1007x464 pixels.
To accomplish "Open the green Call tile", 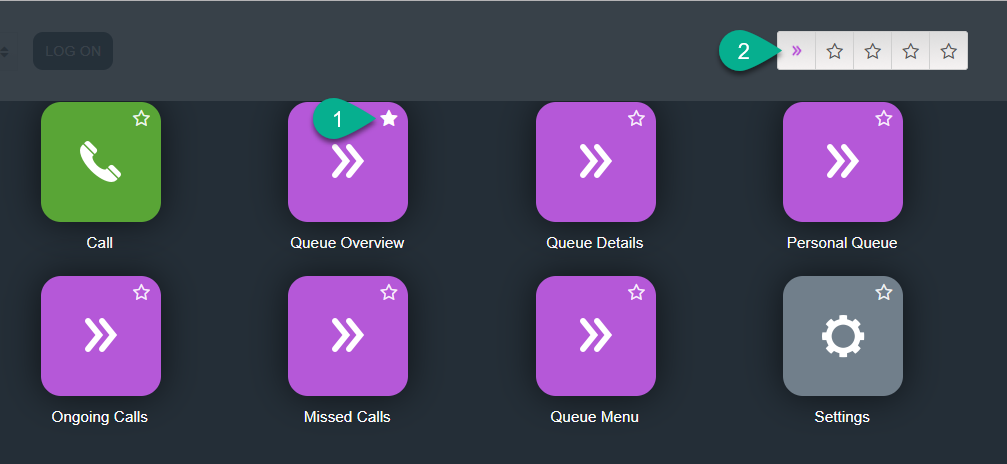I will point(101,162).
